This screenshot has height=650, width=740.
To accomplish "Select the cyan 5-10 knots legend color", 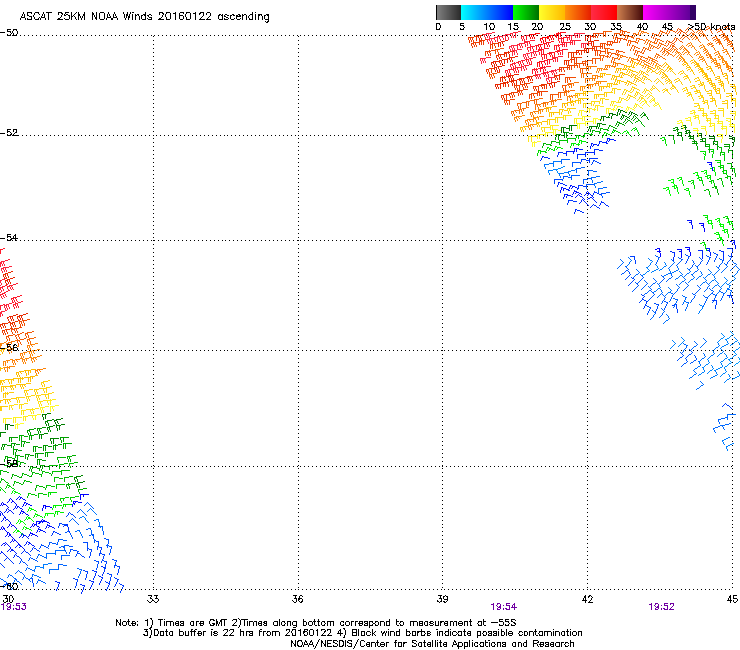I will pyautogui.click(x=474, y=12).
